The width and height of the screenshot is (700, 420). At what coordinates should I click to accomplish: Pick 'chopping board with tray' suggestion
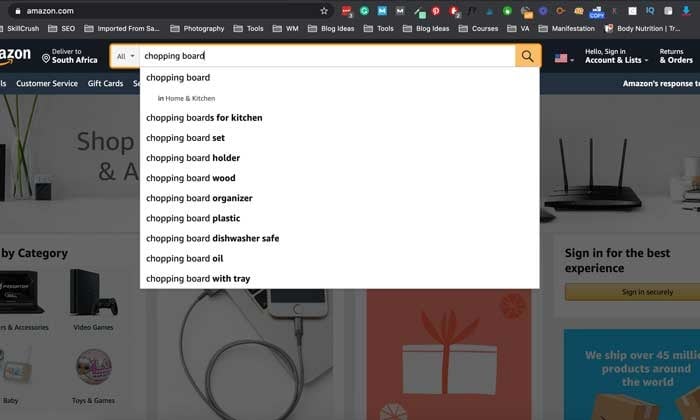click(x=339, y=279)
